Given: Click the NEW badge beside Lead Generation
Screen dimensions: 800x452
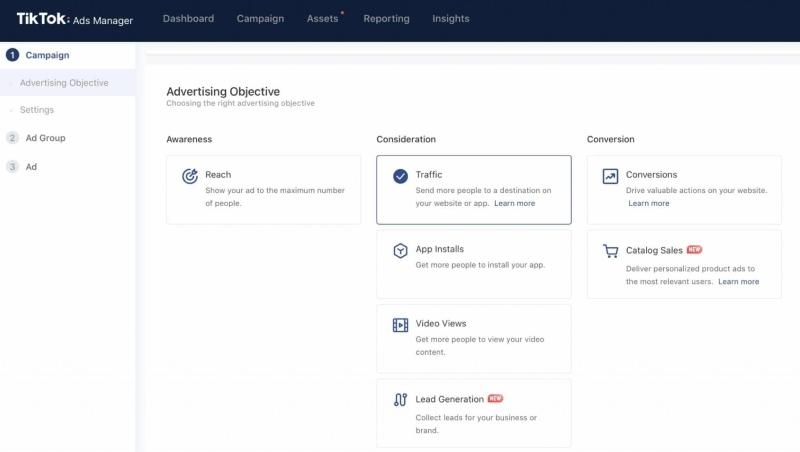Looking at the screenshot, I should coord(495,398).
